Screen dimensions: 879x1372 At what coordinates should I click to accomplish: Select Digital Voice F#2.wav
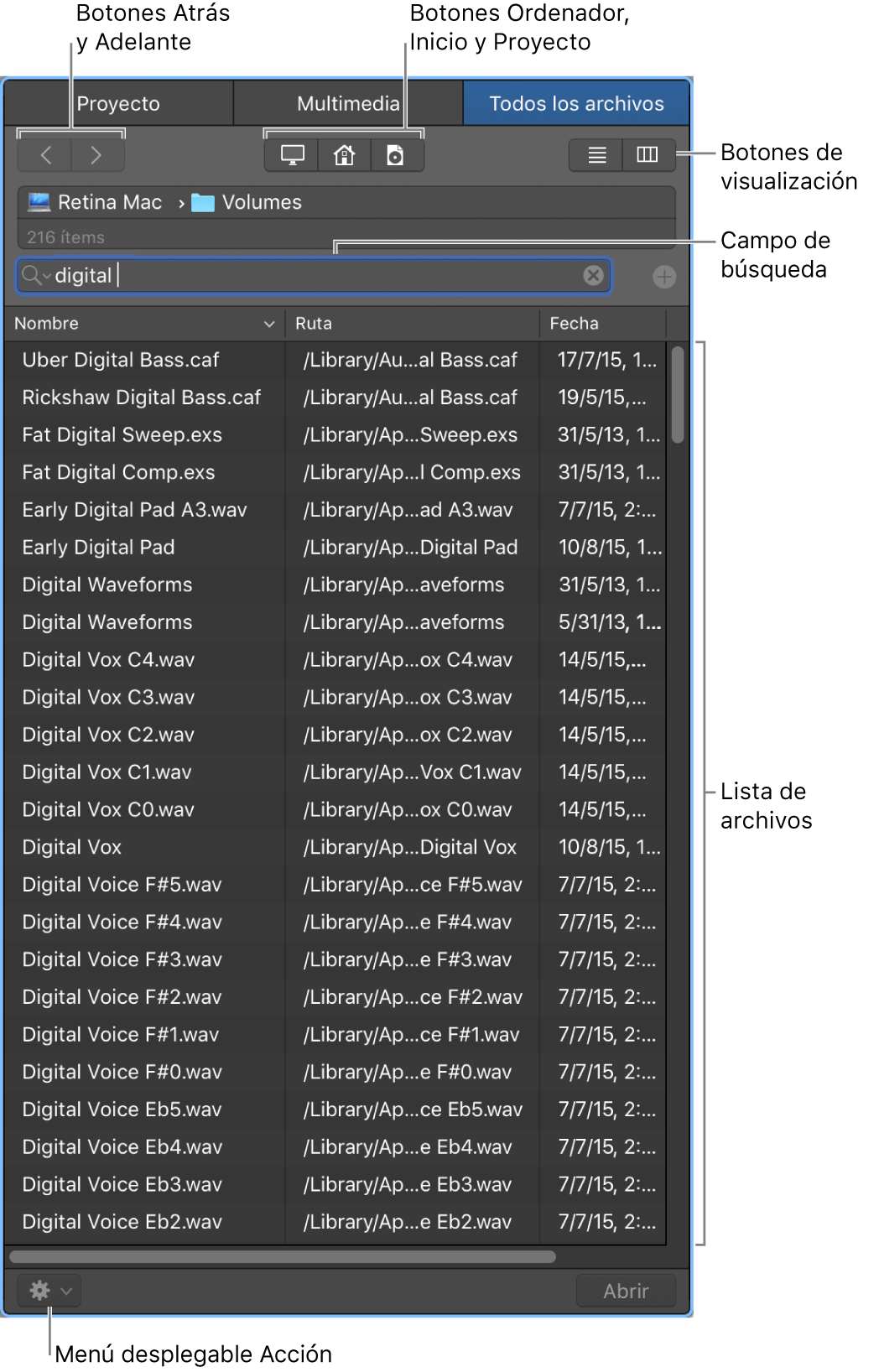pos(335,997)
